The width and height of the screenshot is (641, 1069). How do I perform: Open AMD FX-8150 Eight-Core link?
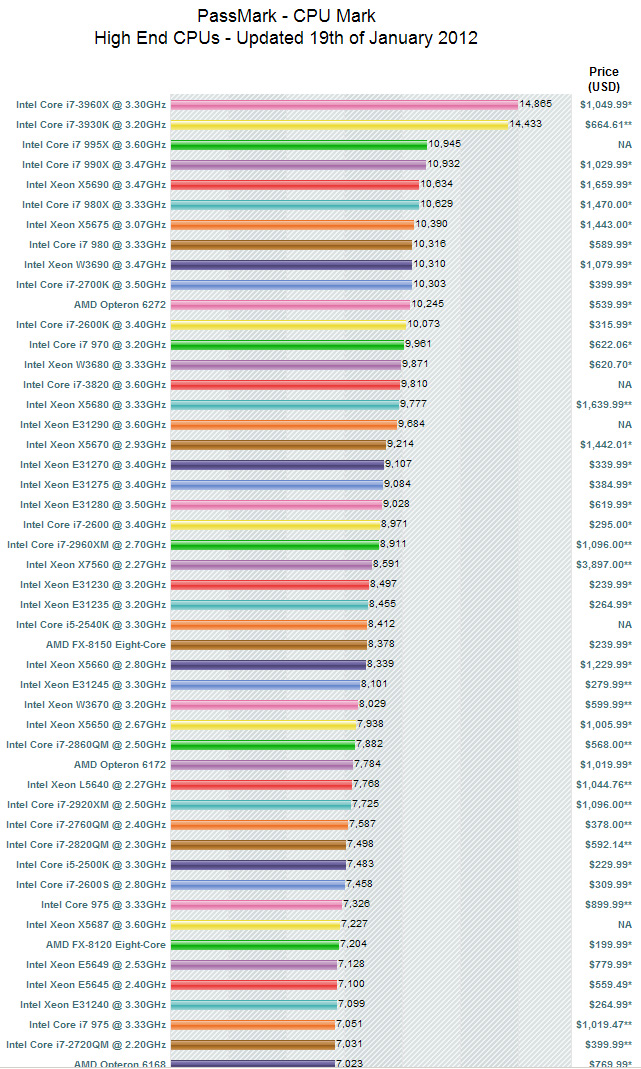coord(106,645)
